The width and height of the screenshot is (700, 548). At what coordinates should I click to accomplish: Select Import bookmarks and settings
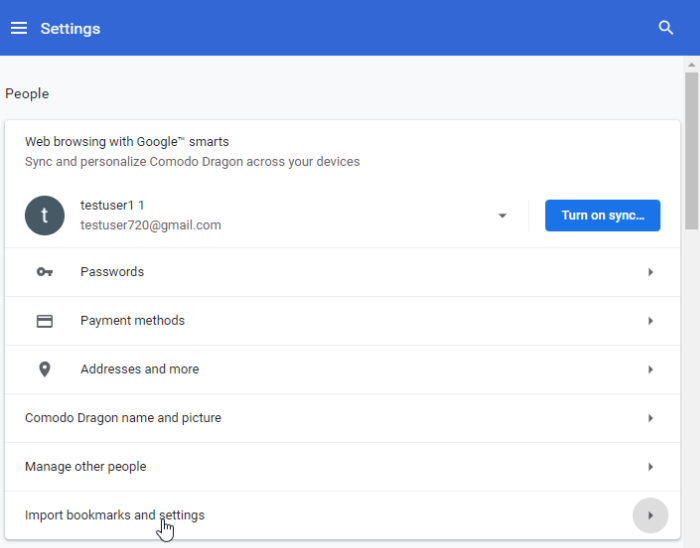[x=342, y=515]
